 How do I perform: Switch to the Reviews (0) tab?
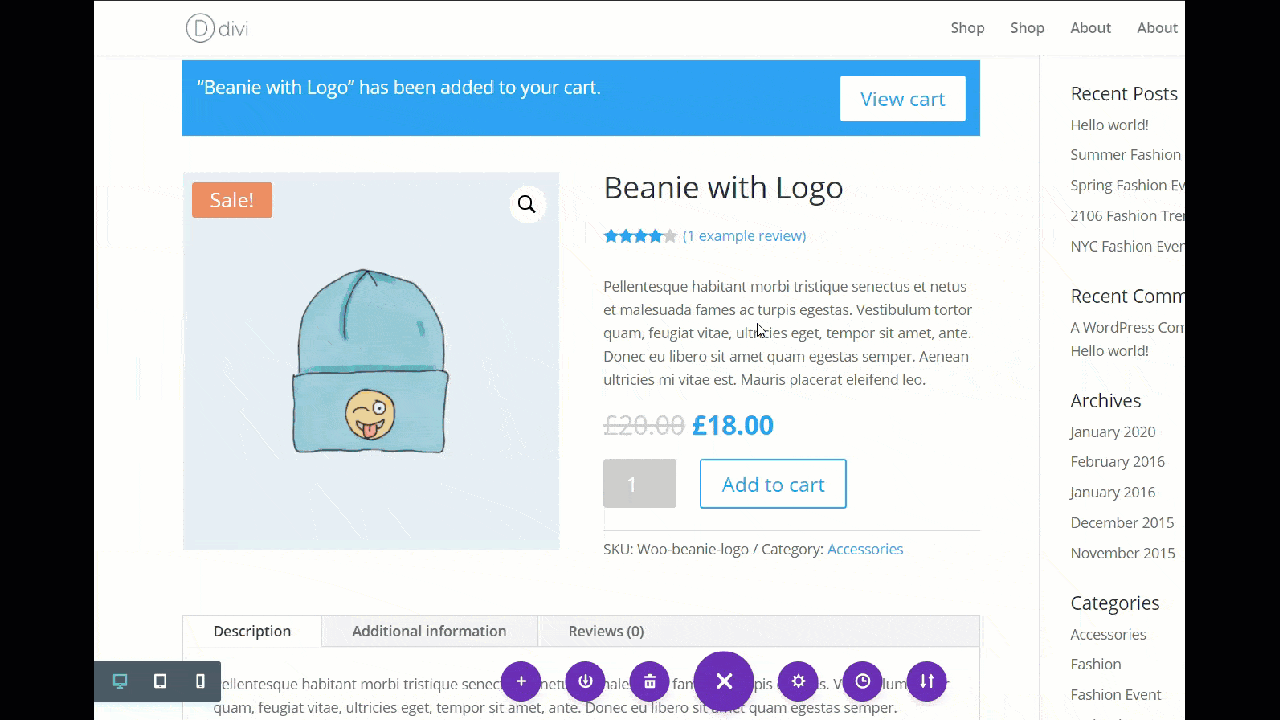point(606,631)
